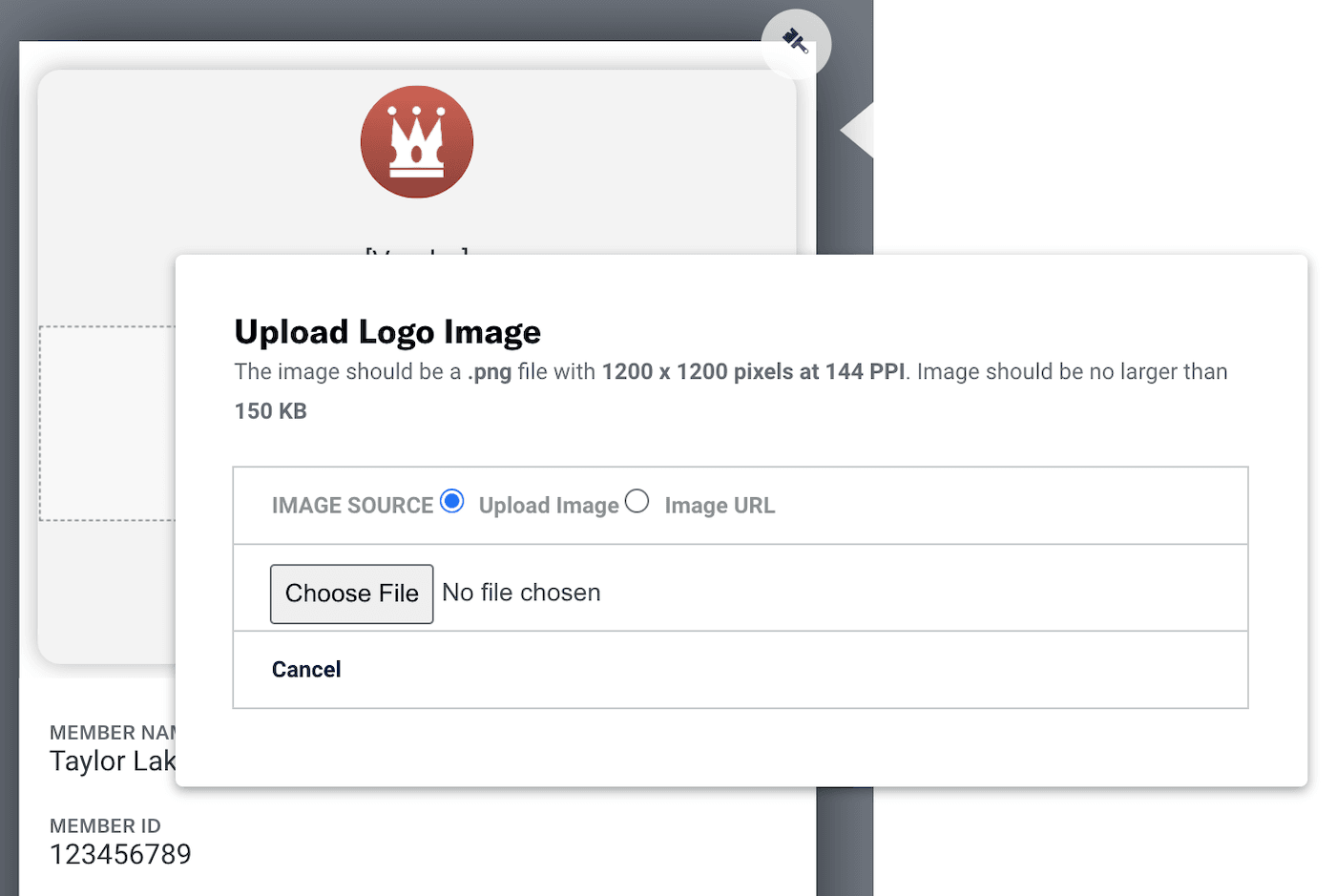The image size is (1336, 896).
Task: Click the IMAGE SOURCE label
Action: tap(352, 506)
